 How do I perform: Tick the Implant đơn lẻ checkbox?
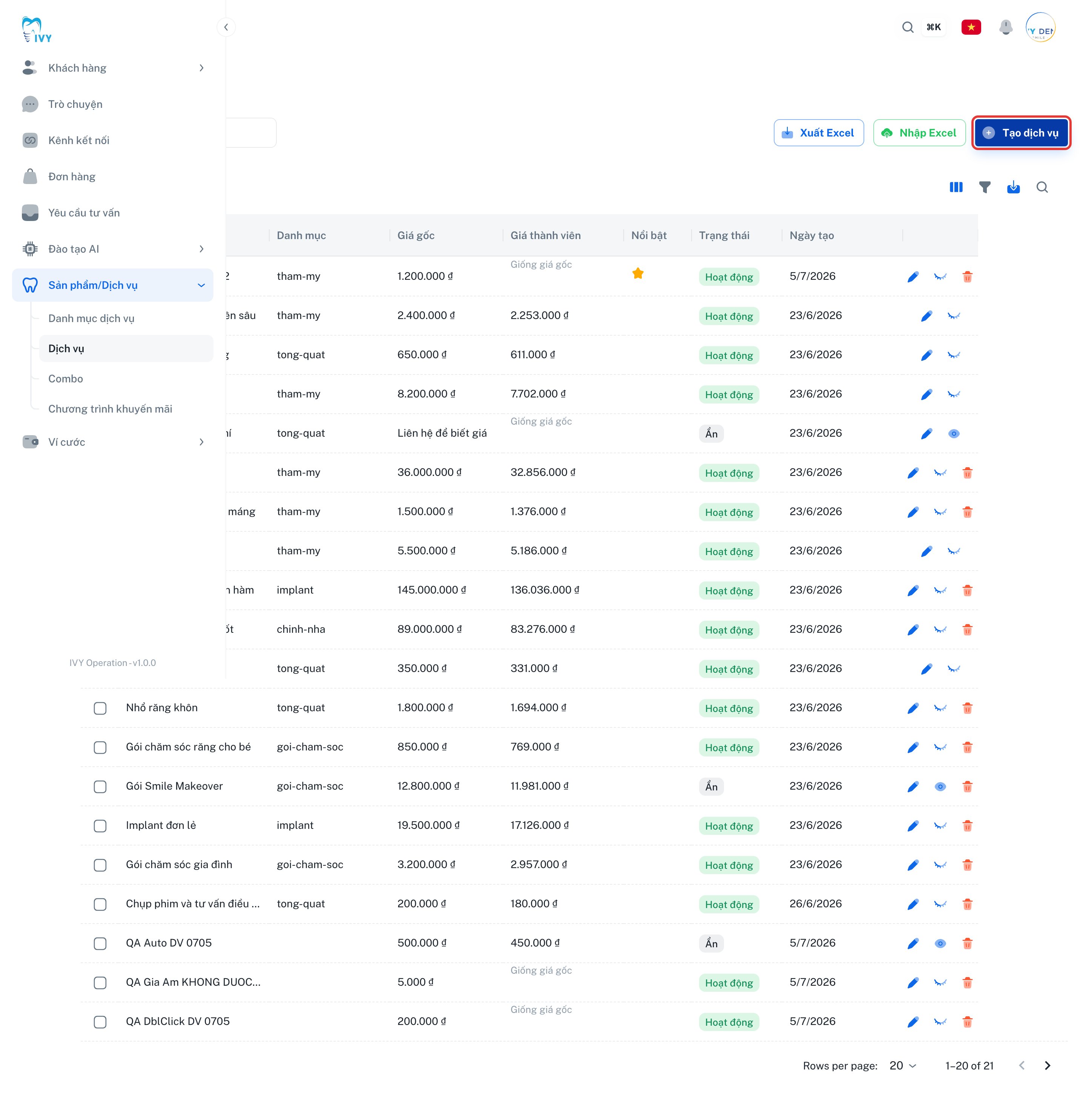(x=100, y=826)
